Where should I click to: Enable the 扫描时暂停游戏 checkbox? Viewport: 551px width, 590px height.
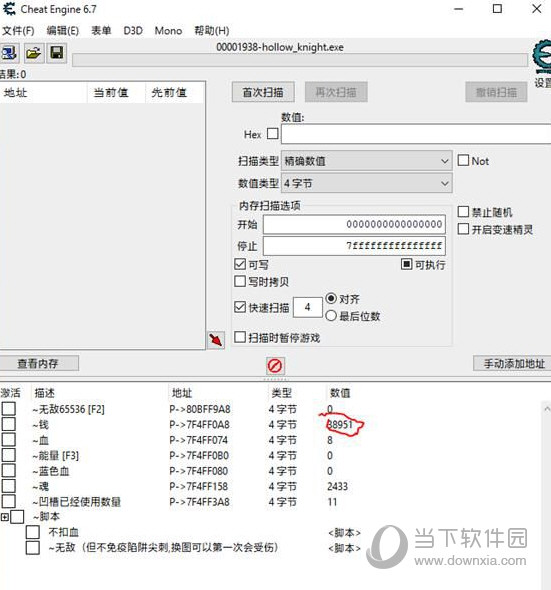click(240, 337)
